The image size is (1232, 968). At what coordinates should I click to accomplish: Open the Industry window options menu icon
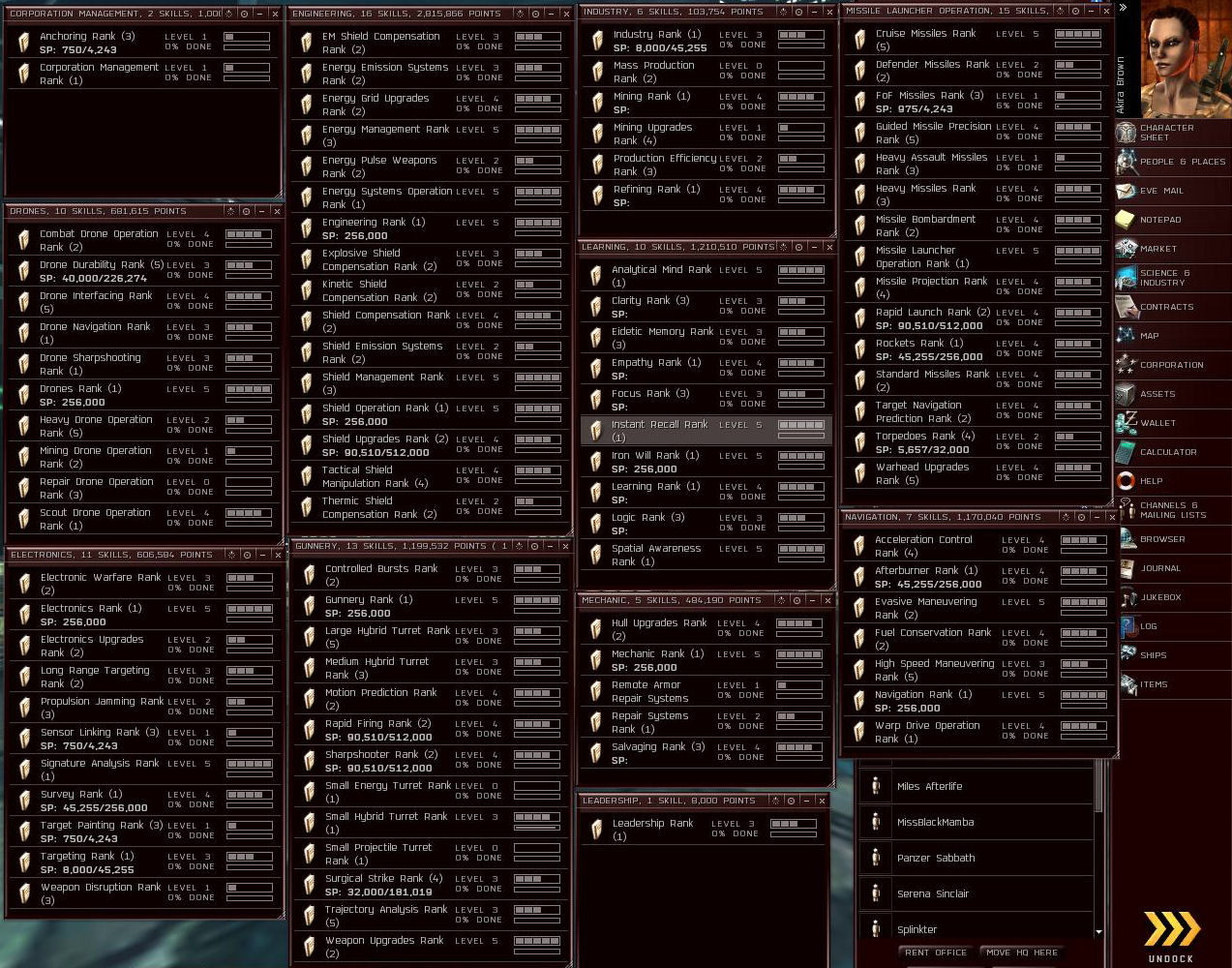[x=783, y=13]
